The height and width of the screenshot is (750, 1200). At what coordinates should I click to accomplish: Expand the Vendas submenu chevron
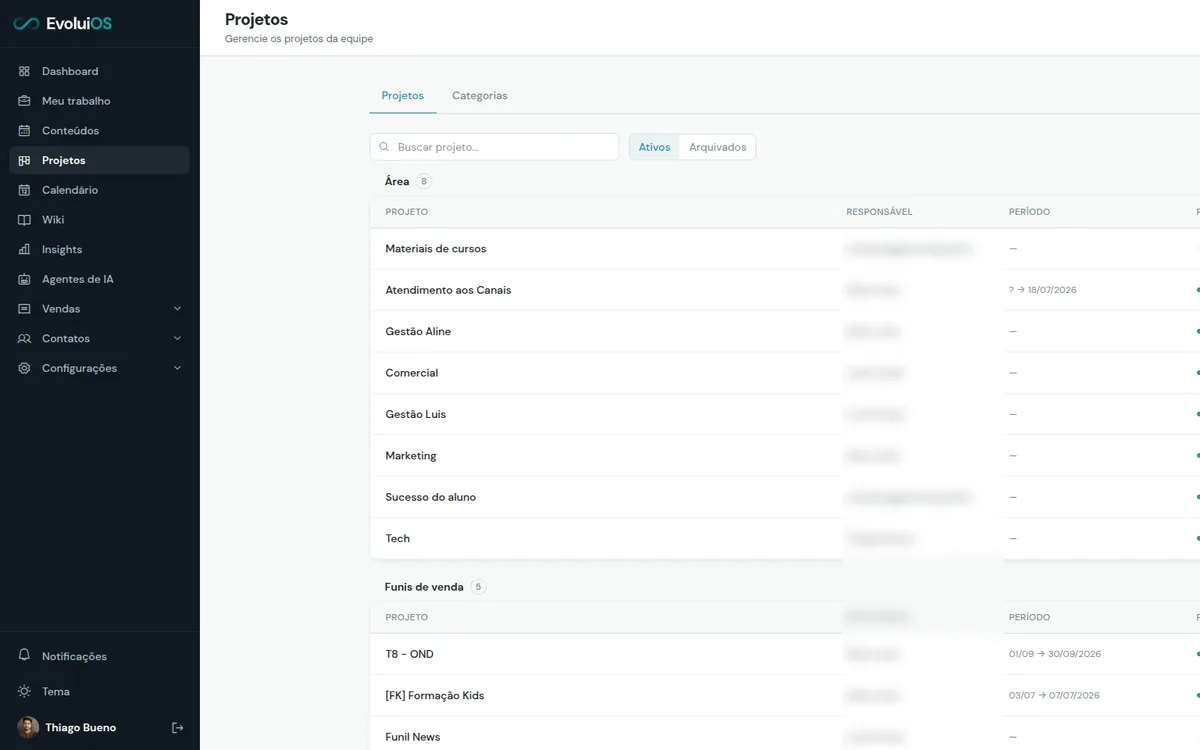point(177,309)
